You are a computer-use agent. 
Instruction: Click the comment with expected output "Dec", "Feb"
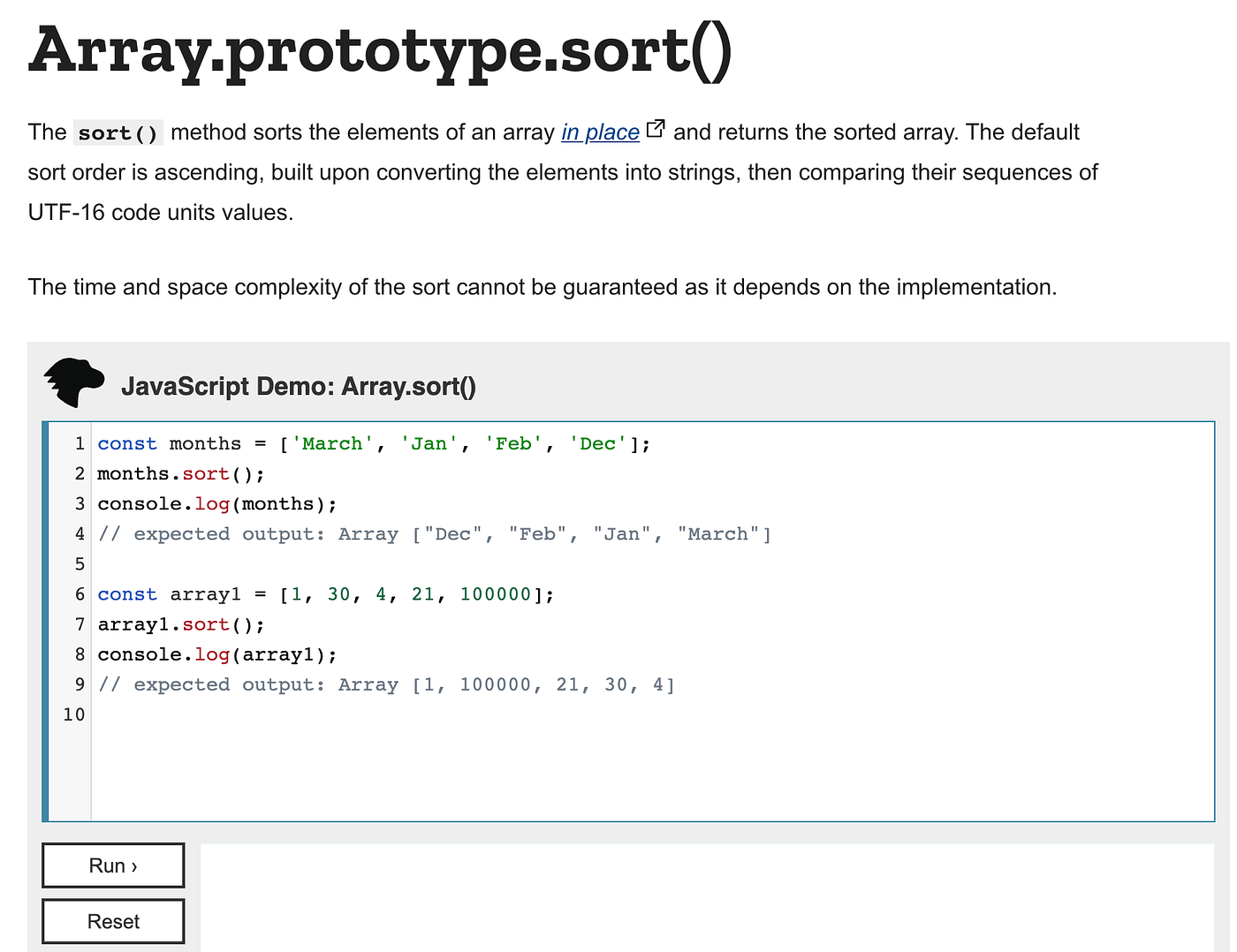435,534
